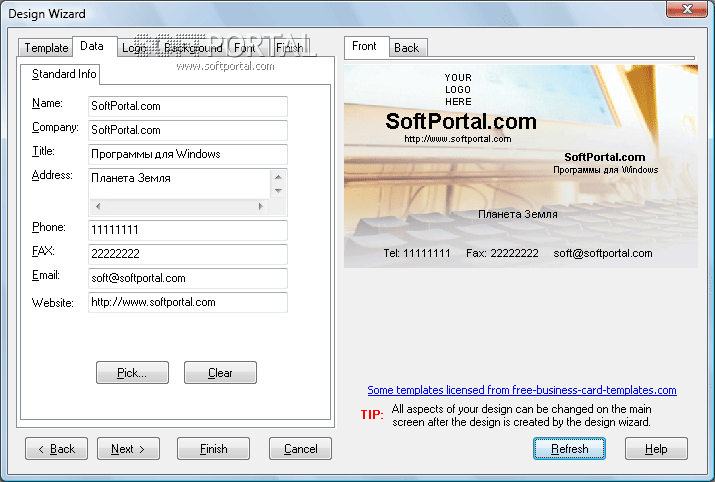Focus the Phone number field

pos(188,230)
